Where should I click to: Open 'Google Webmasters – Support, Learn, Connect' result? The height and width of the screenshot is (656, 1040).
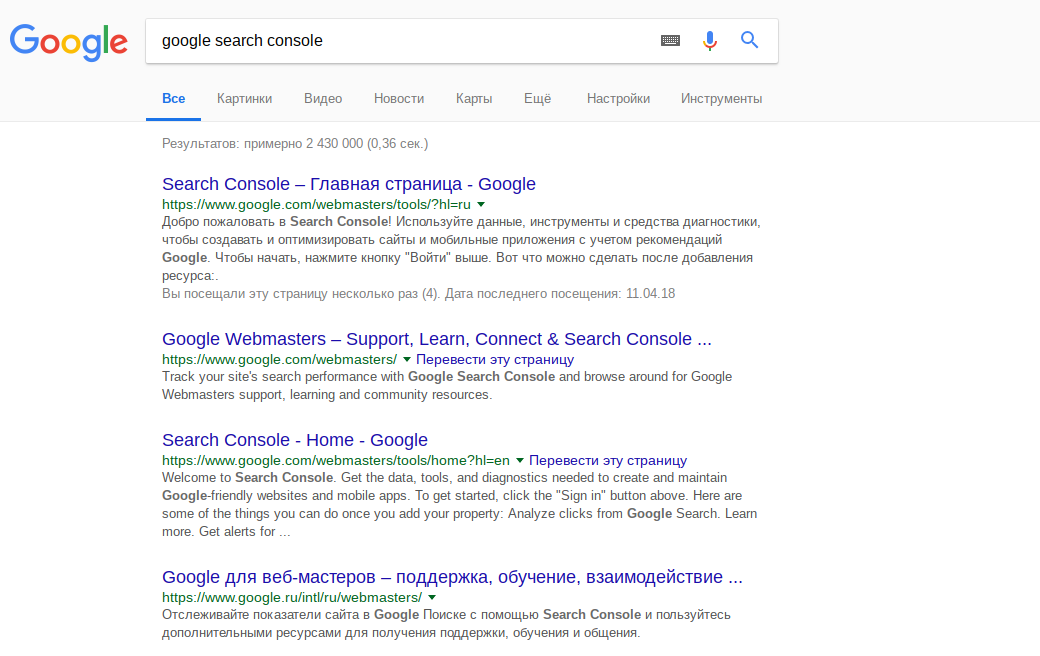[436, 339]
